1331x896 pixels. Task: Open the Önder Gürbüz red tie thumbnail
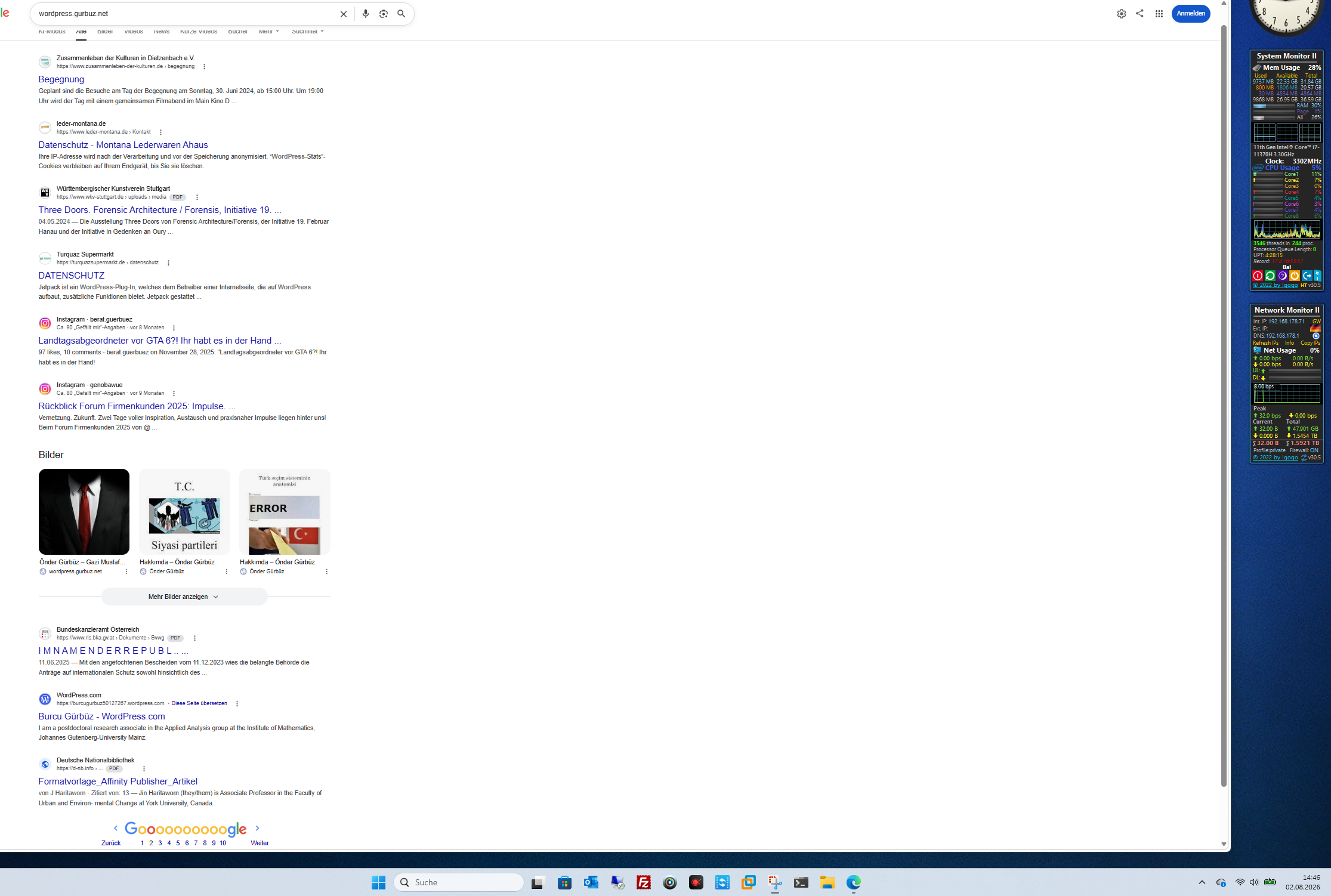(84, 512)
